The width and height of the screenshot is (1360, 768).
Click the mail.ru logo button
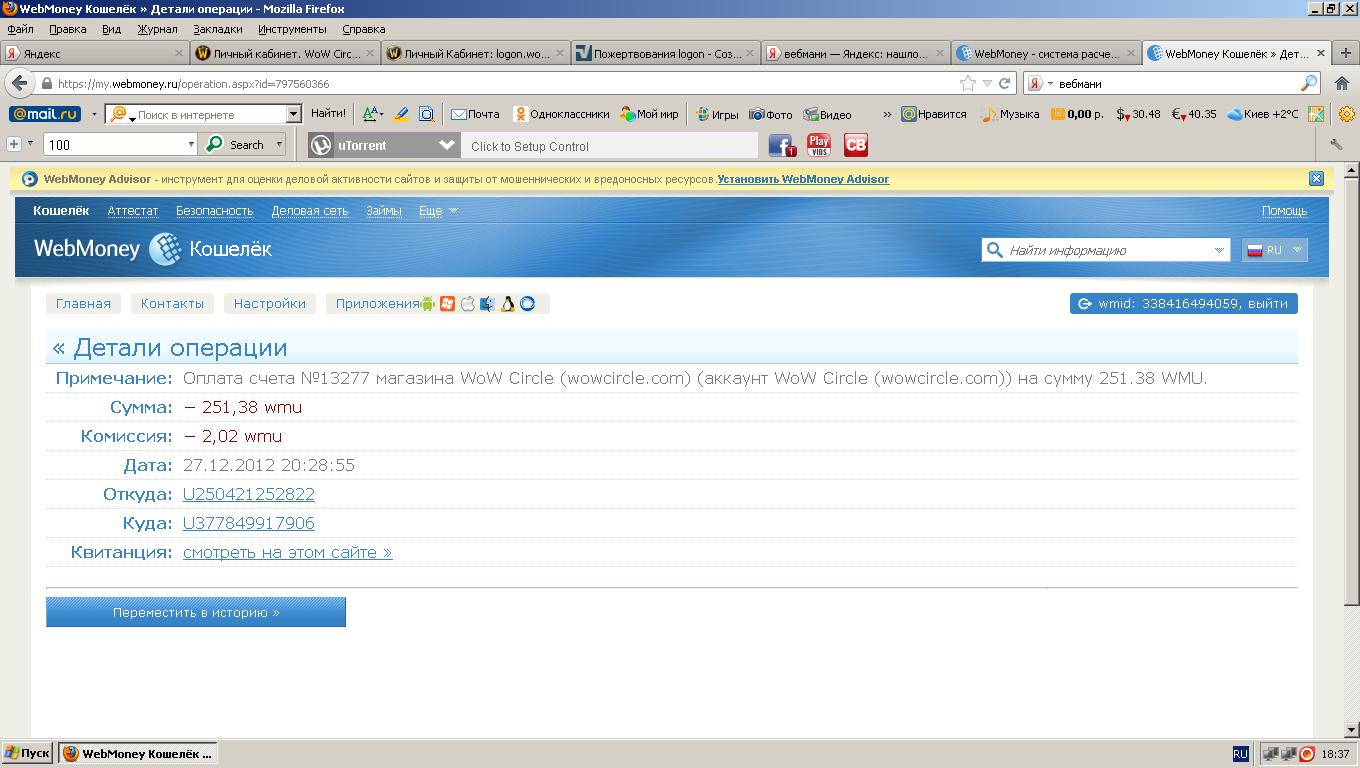pyautogui.click(x=45, y=114)
